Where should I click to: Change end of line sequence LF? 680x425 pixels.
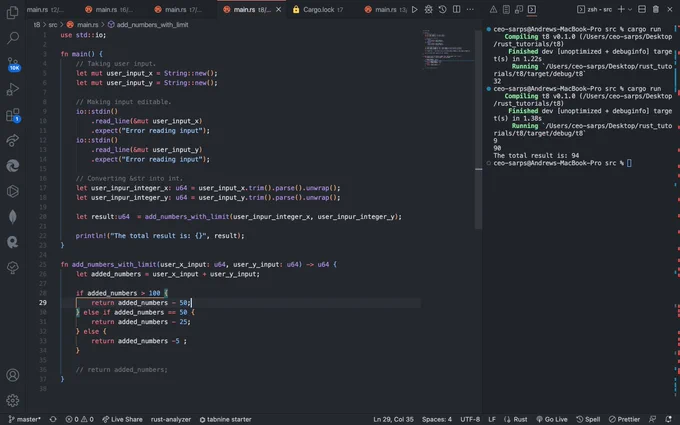492,419
